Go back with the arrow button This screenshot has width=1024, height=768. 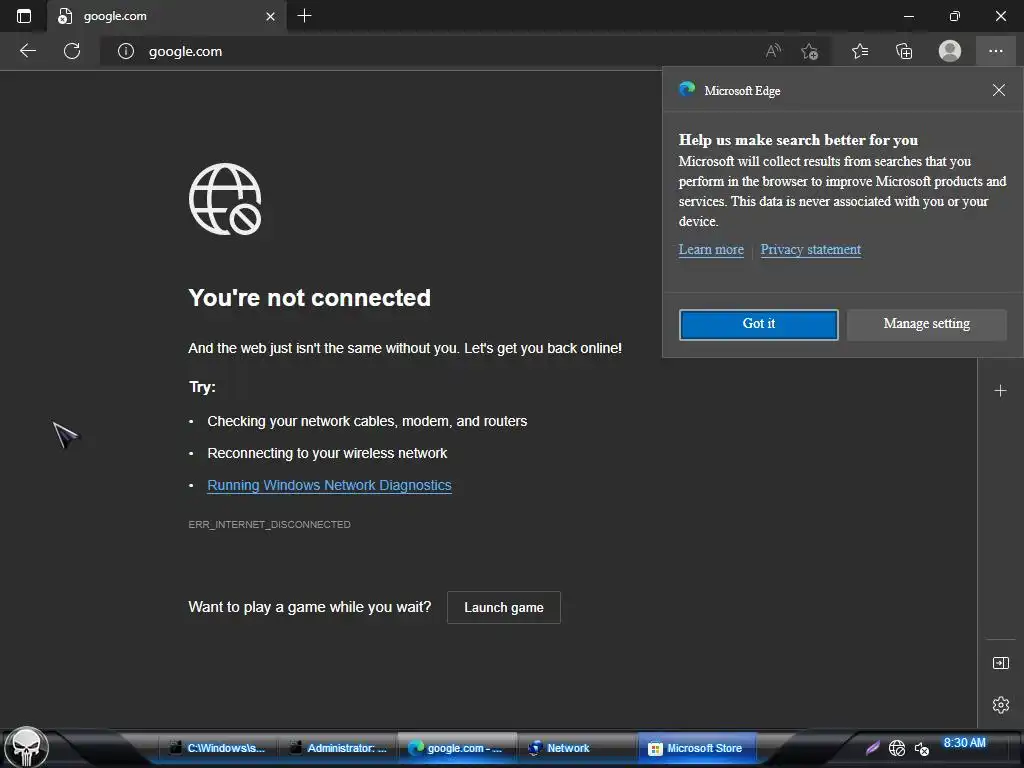[27, 51]
